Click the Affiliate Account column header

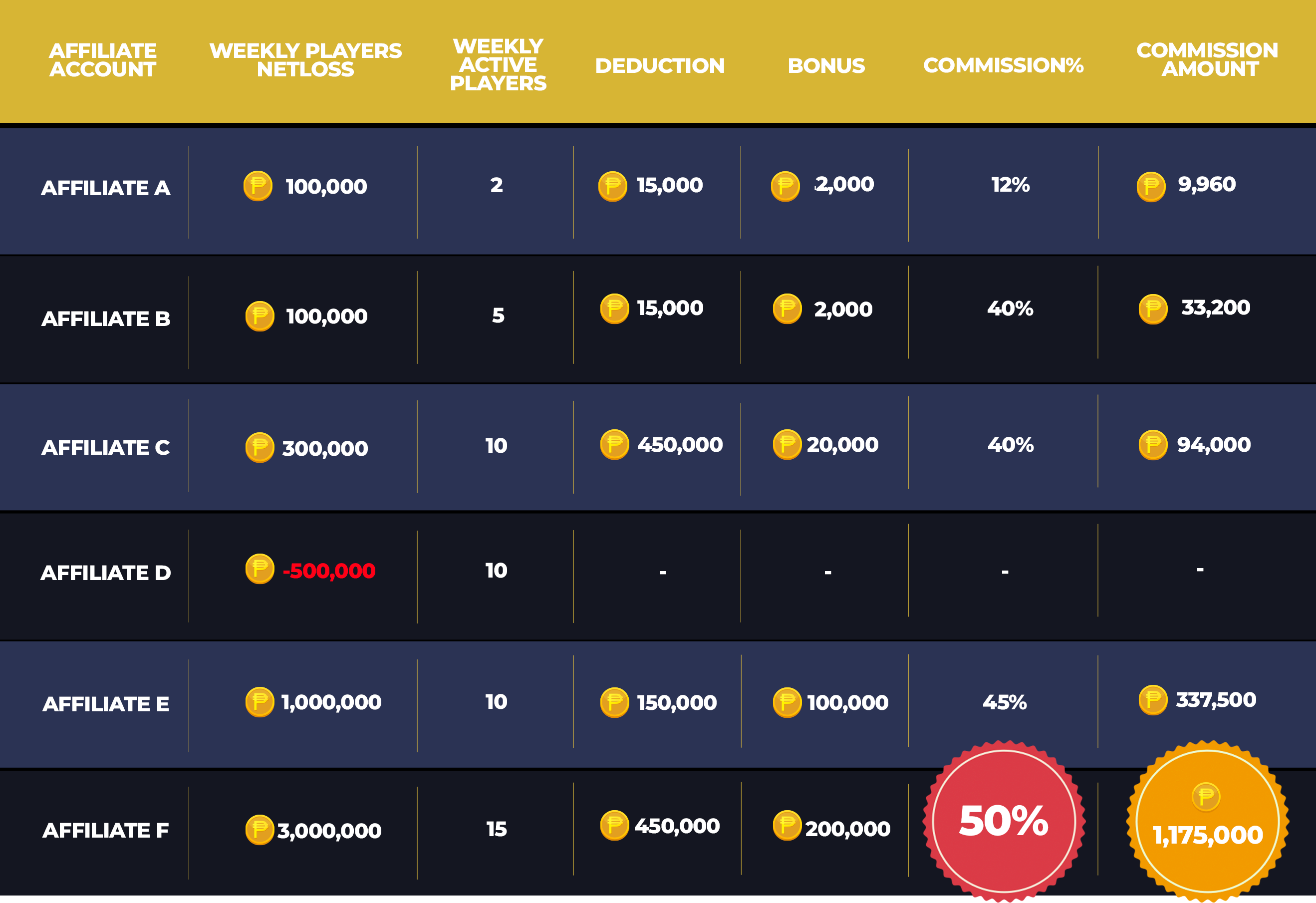tap(102, 60)
